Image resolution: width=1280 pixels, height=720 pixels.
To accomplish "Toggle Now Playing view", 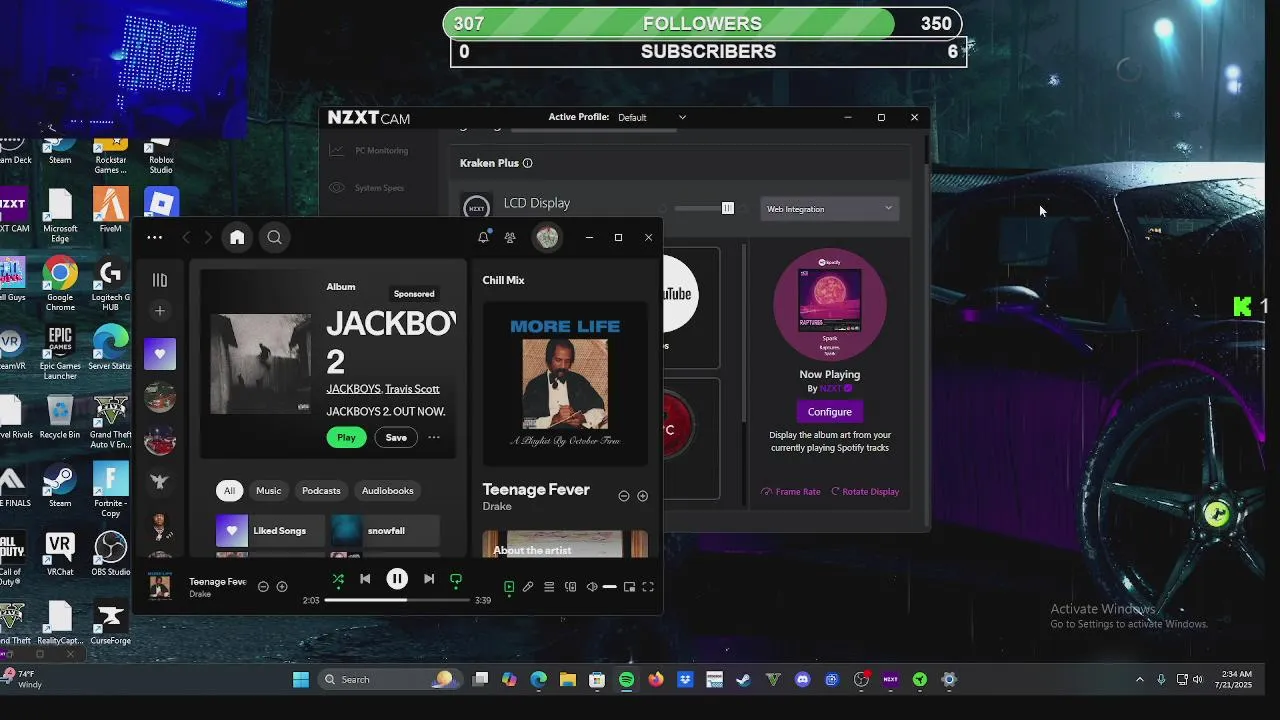I will 509,587.
